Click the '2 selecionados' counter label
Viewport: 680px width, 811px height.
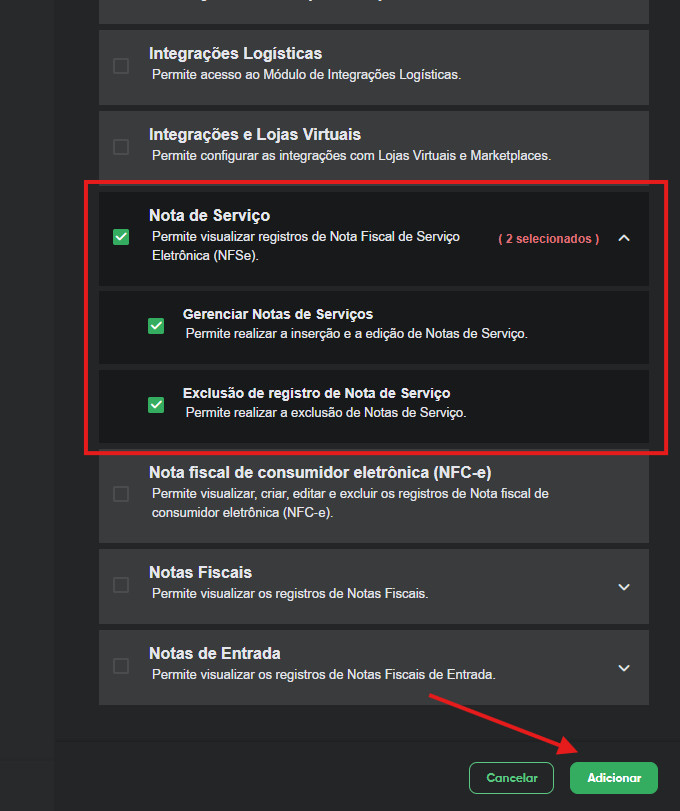pyautogui.click(x=549, y=239)
